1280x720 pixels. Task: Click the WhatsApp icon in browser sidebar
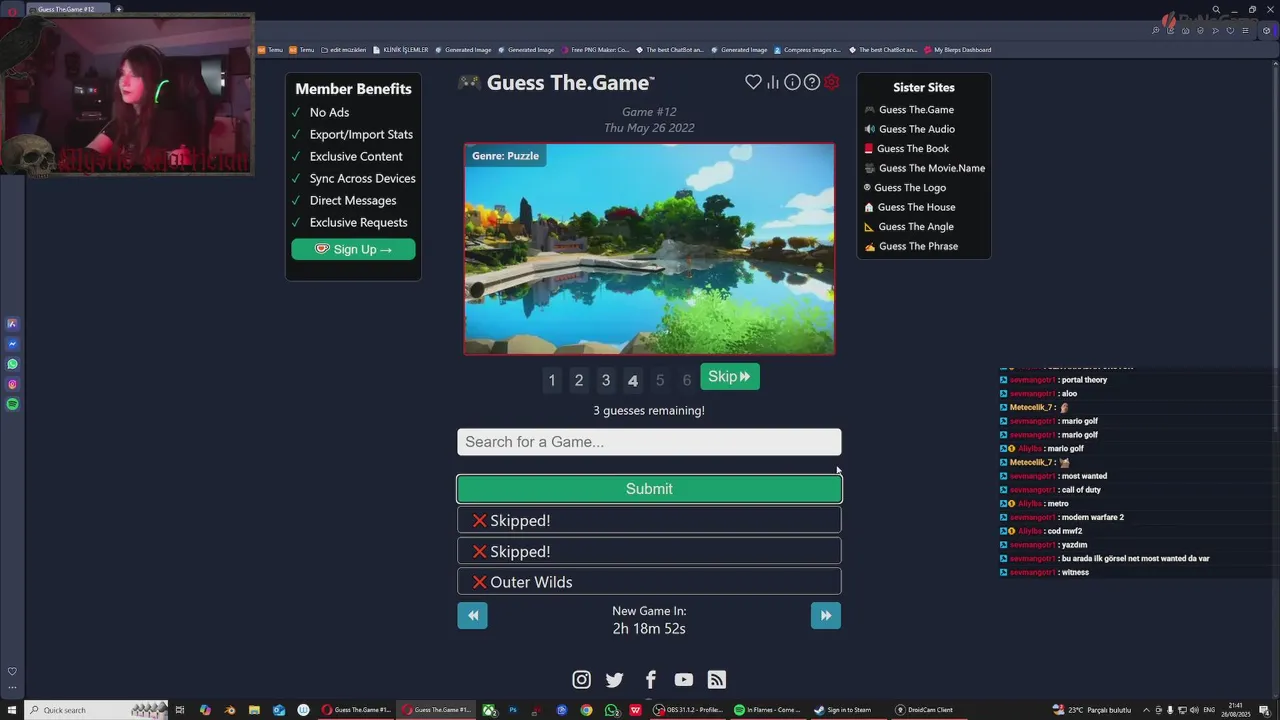click(12, 364)
